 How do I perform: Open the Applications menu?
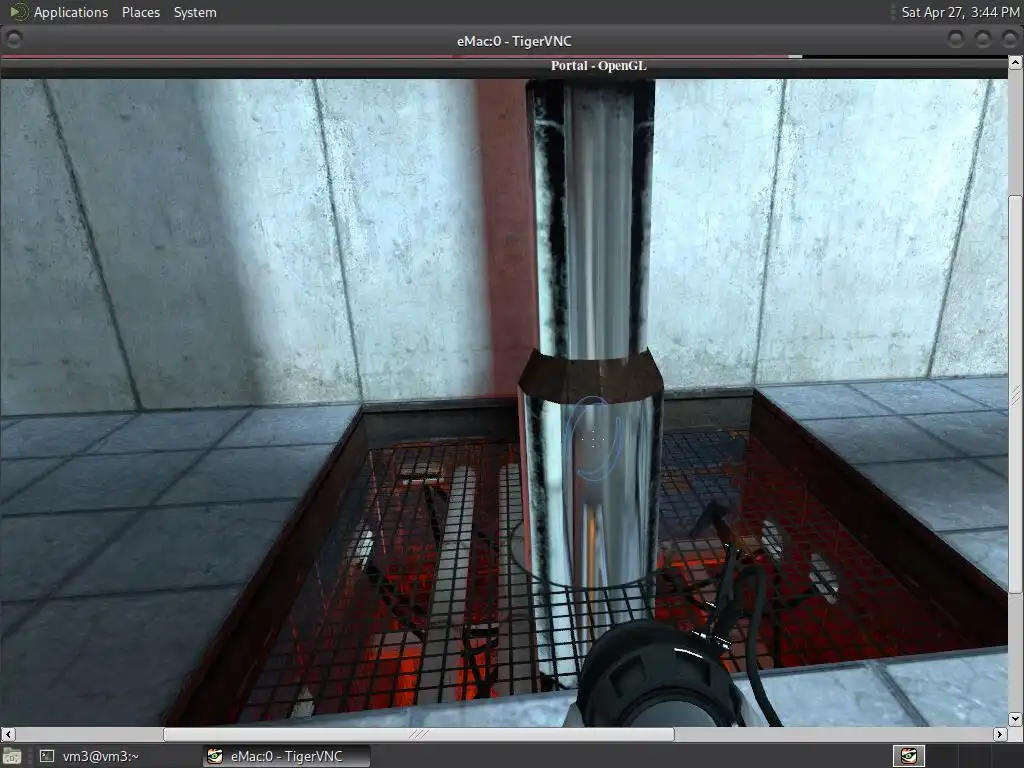tap(71, 12)
